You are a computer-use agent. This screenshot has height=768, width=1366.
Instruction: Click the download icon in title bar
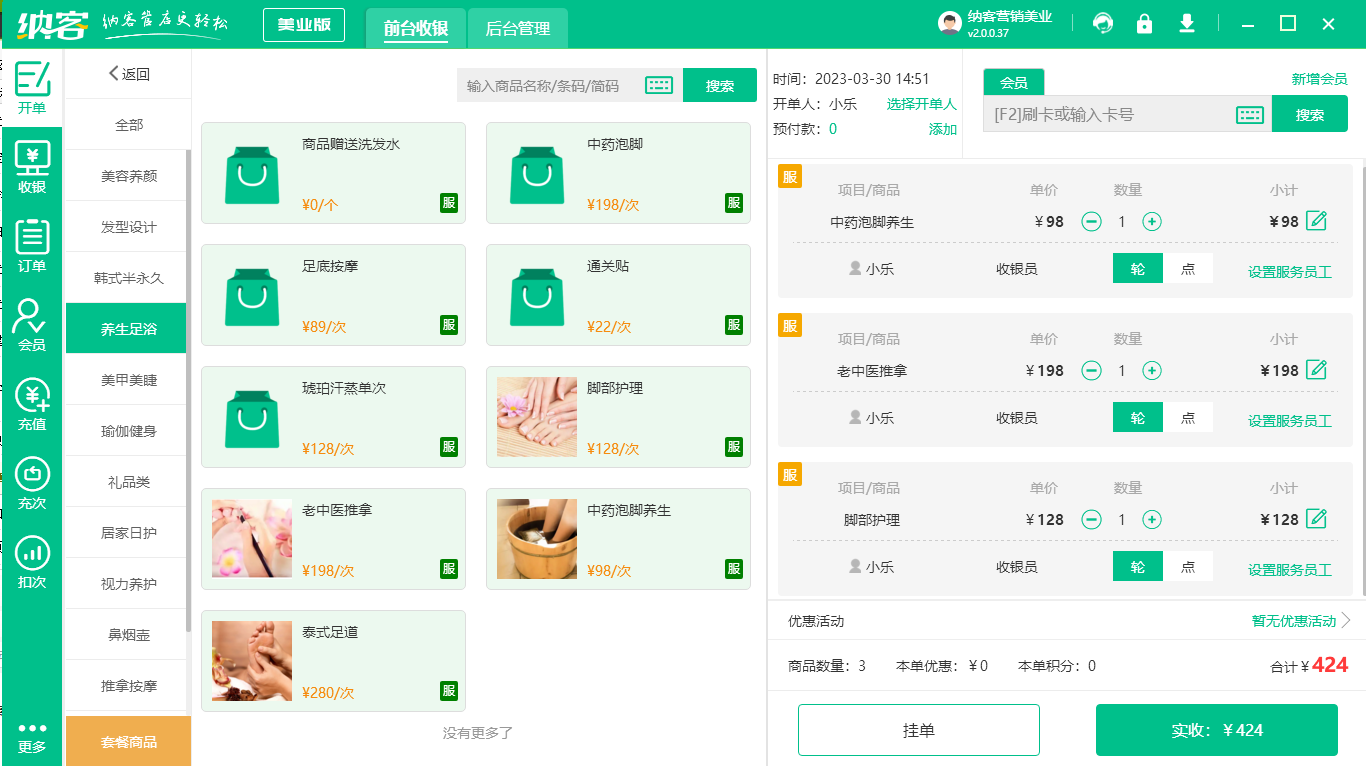[1187, 24]
